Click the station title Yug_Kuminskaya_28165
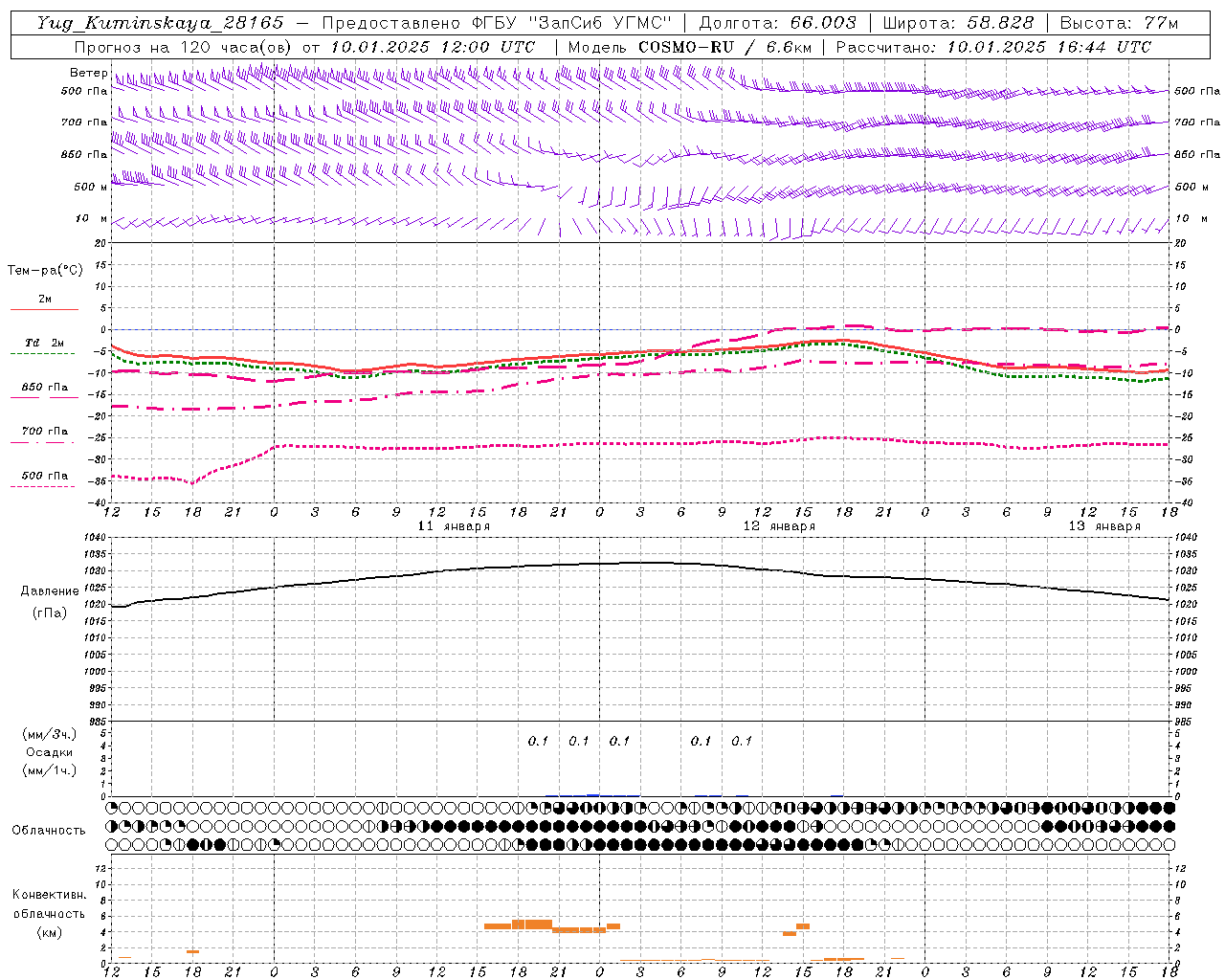This screenshot has width=1225, height=980. tap(161, 23)
